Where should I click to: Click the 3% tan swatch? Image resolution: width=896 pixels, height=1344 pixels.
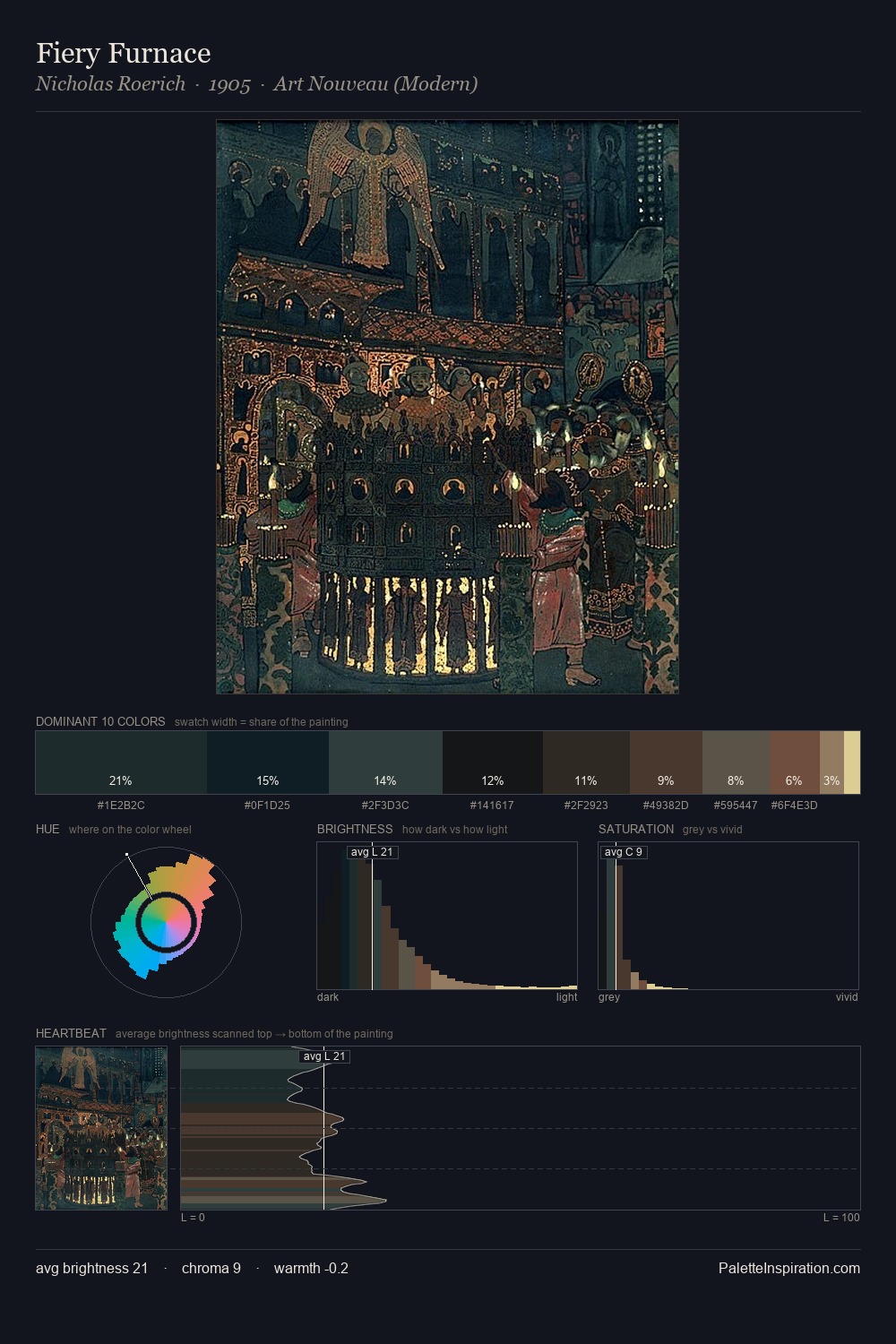pyautogui.click(x=831, y=762)
